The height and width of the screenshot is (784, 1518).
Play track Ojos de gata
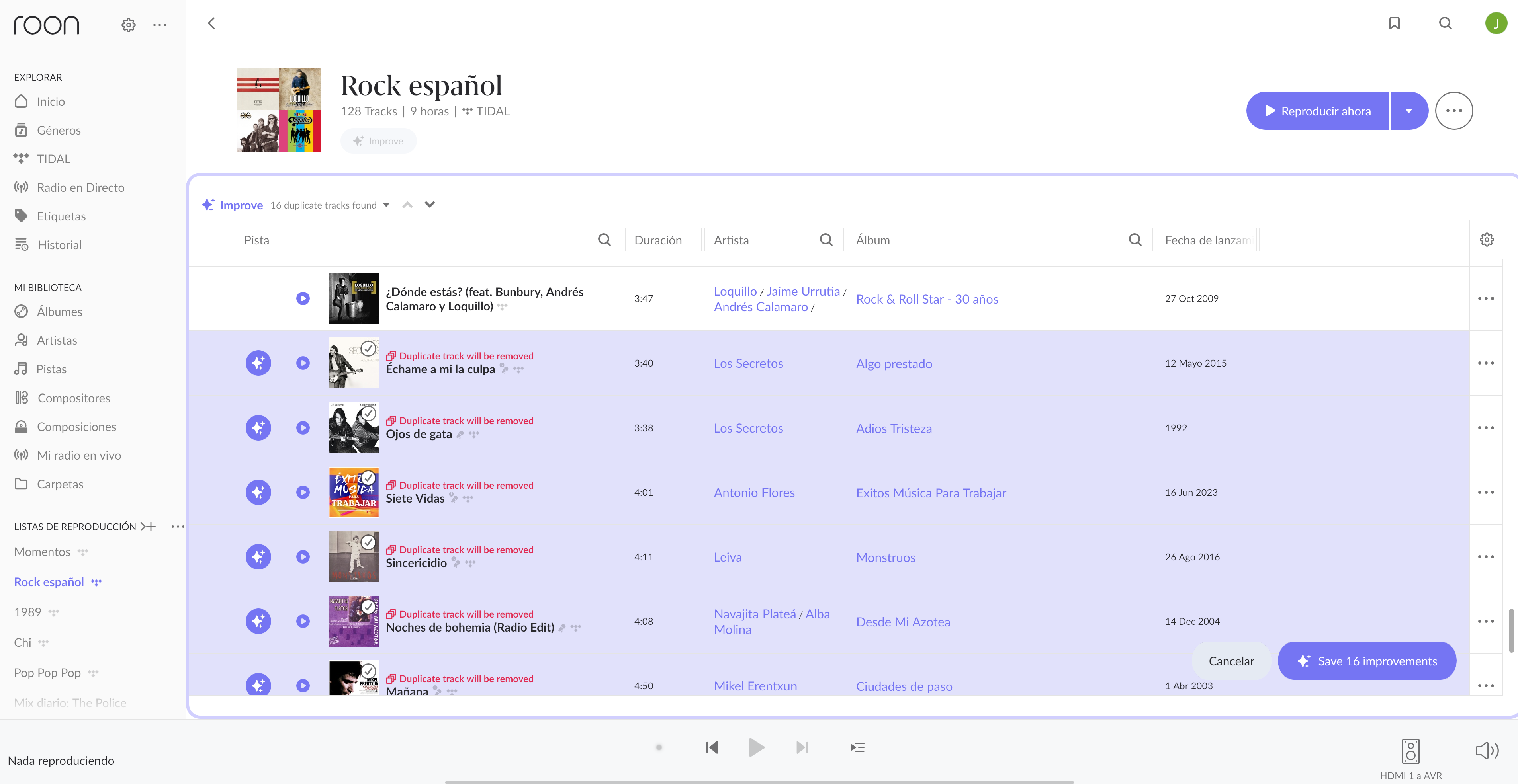303,428
